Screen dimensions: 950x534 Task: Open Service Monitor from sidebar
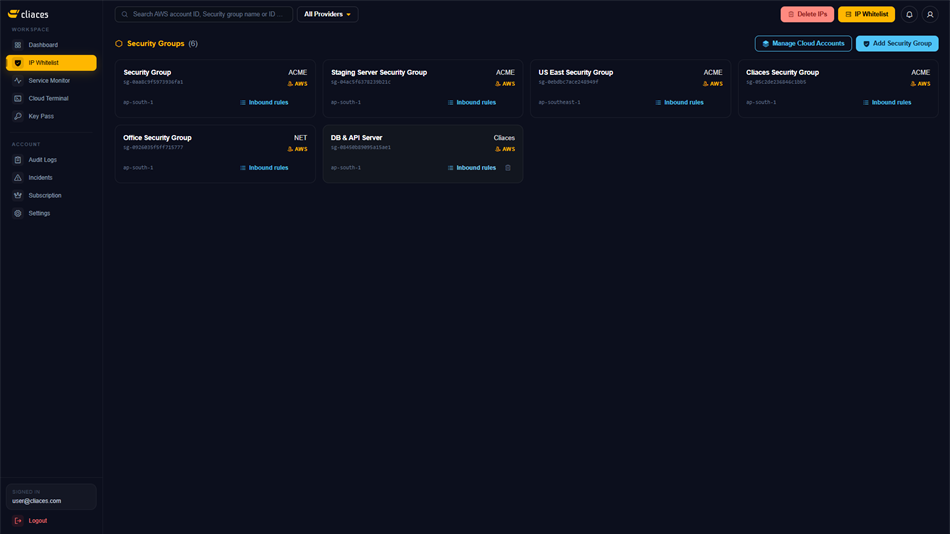point(51,81)
